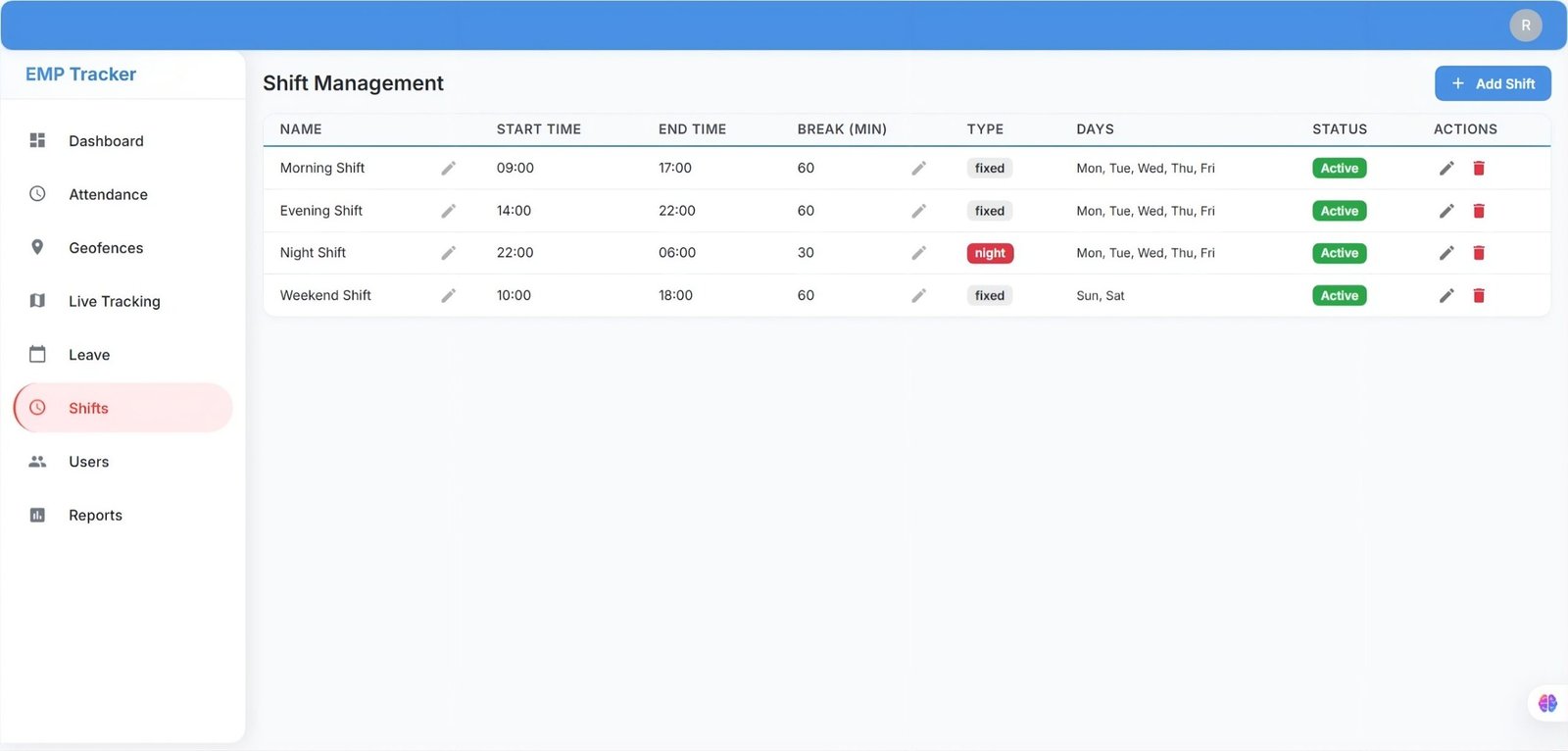Select Reports from the sidebar
Screen dimensions: 1568x751
coord(95,515)
